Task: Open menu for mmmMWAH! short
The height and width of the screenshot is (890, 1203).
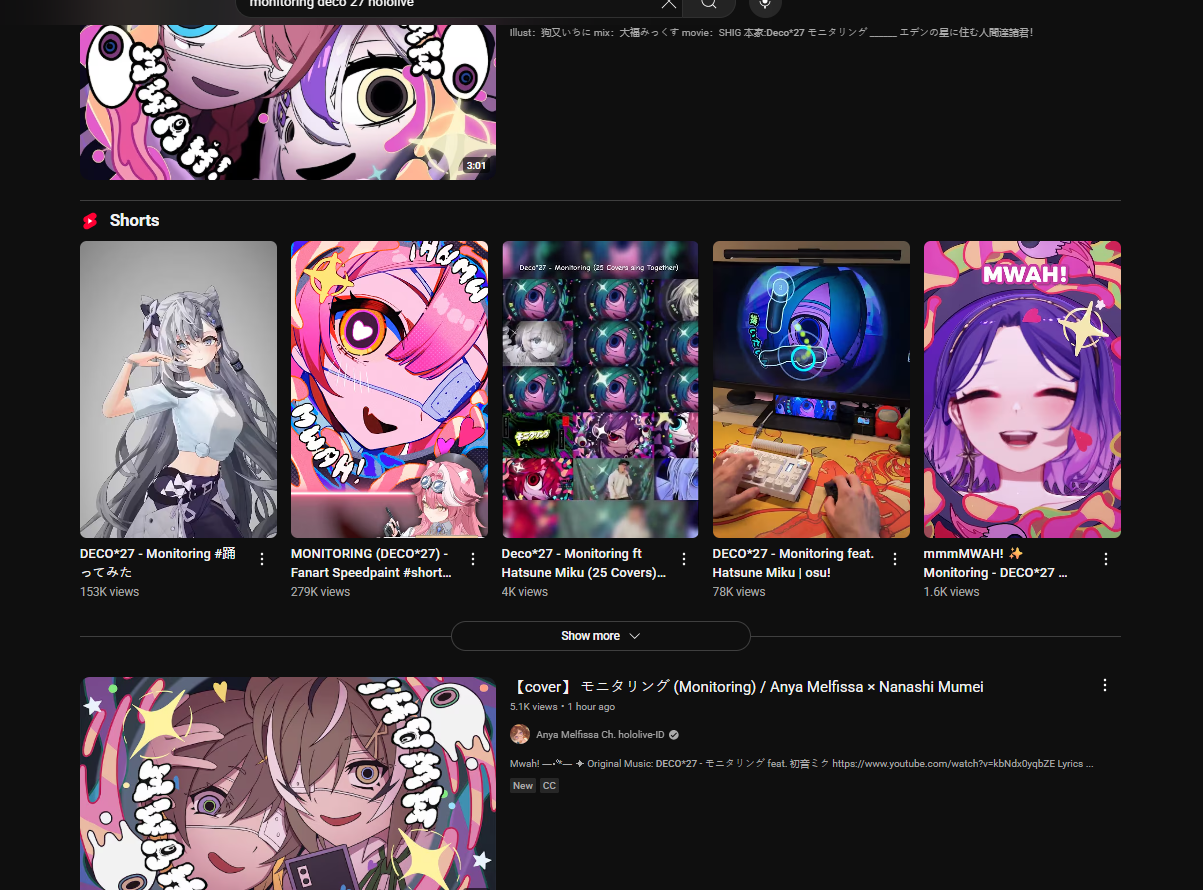Action: pos(1106,559)
